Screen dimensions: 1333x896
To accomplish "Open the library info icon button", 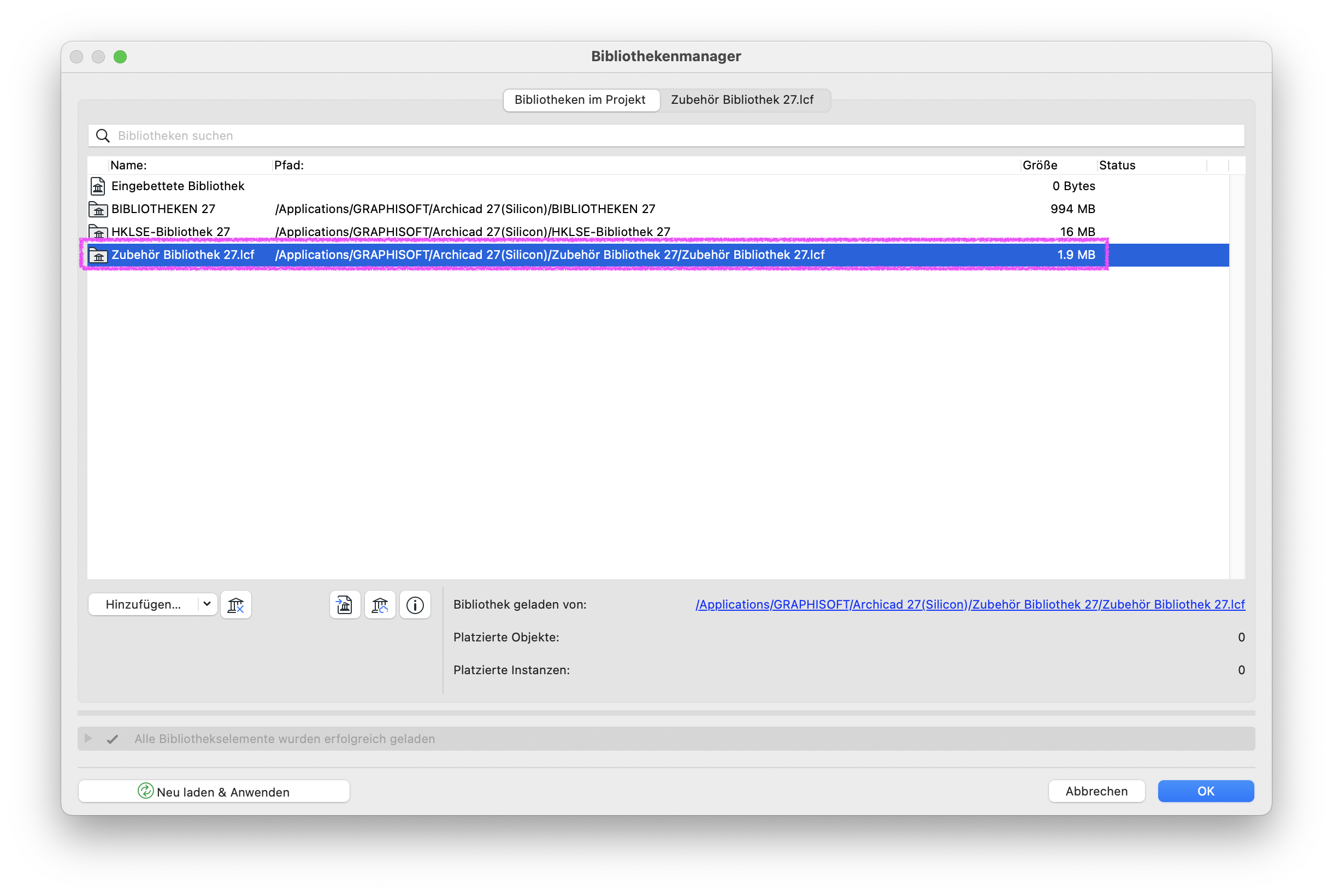I will (415, 605).
